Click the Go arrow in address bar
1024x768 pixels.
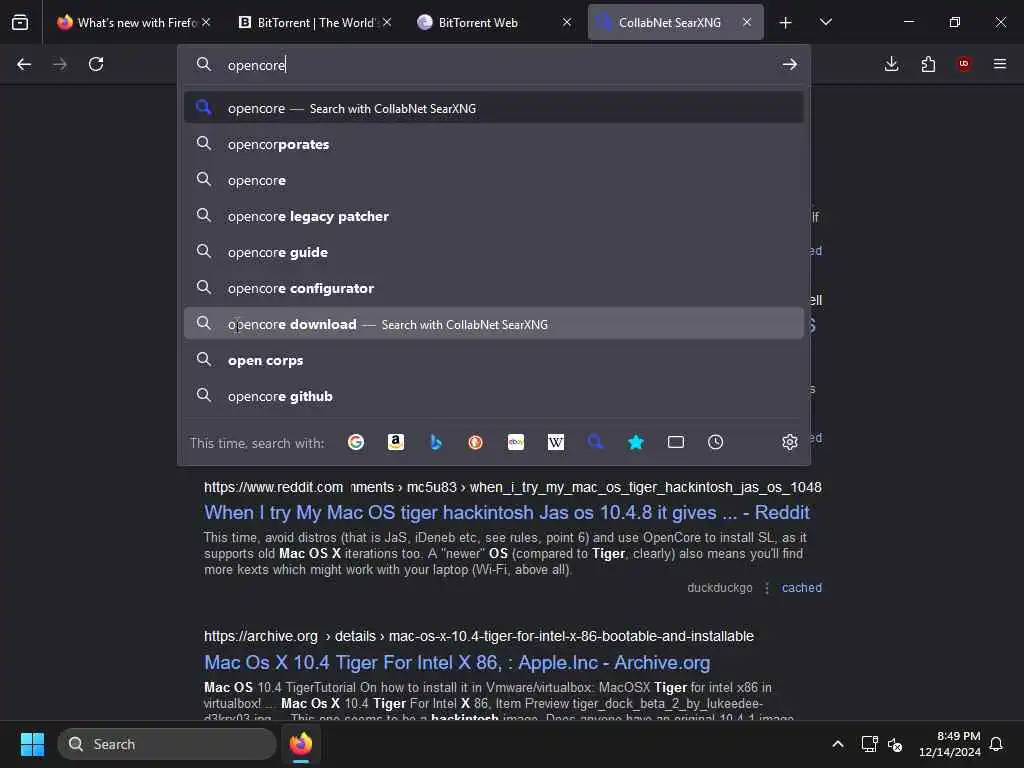pyautogui.click(x=790, y=64)
